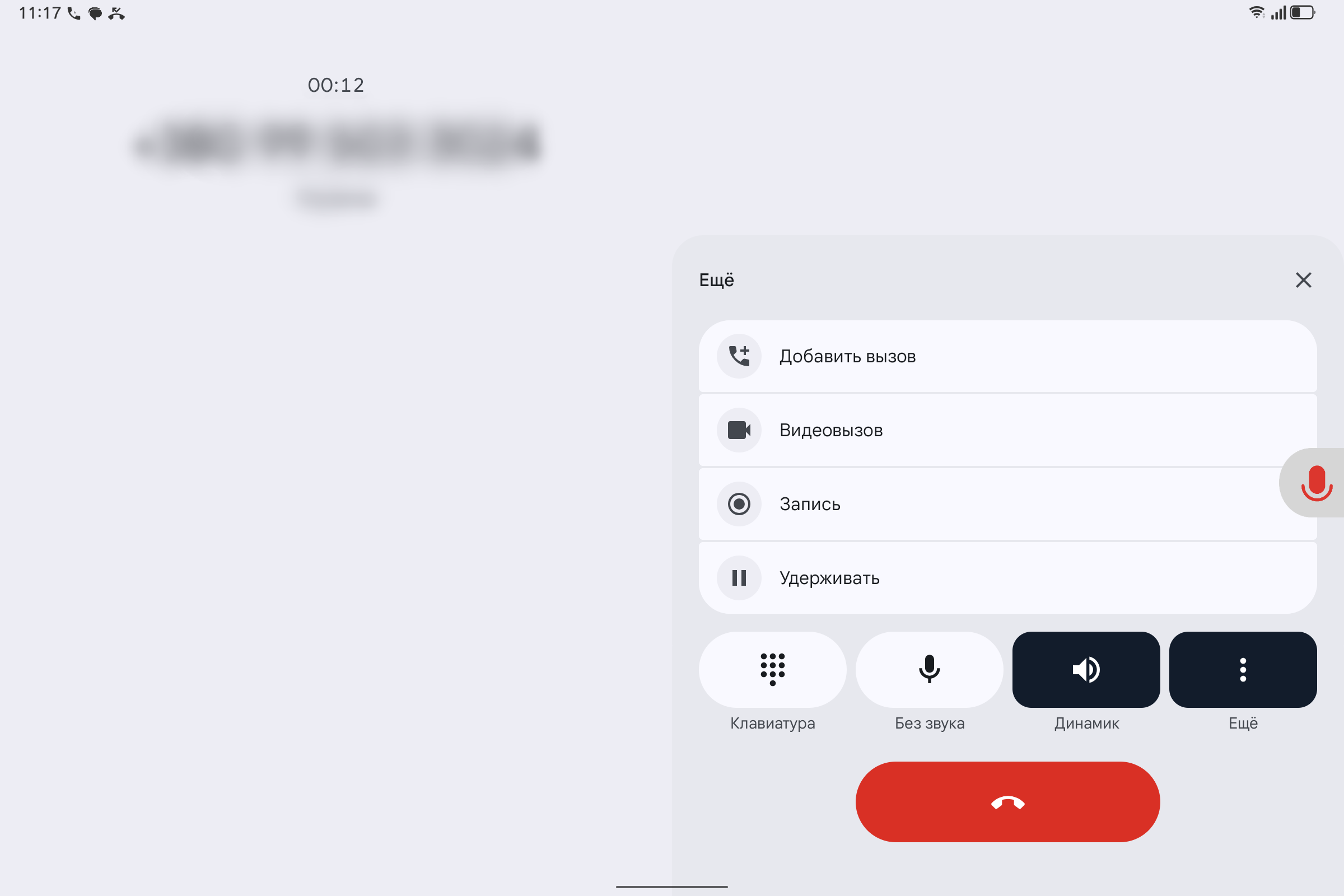Close the Ещё panel with X
The height and width of the screenshot is (896, 1344).
pos(1304,280)
